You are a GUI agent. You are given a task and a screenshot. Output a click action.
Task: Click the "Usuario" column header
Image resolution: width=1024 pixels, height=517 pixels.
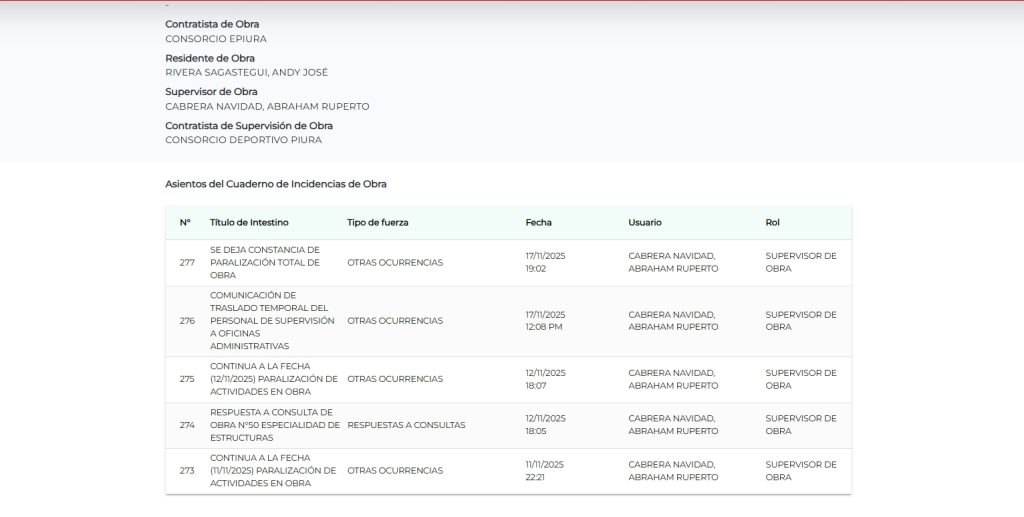644,222
